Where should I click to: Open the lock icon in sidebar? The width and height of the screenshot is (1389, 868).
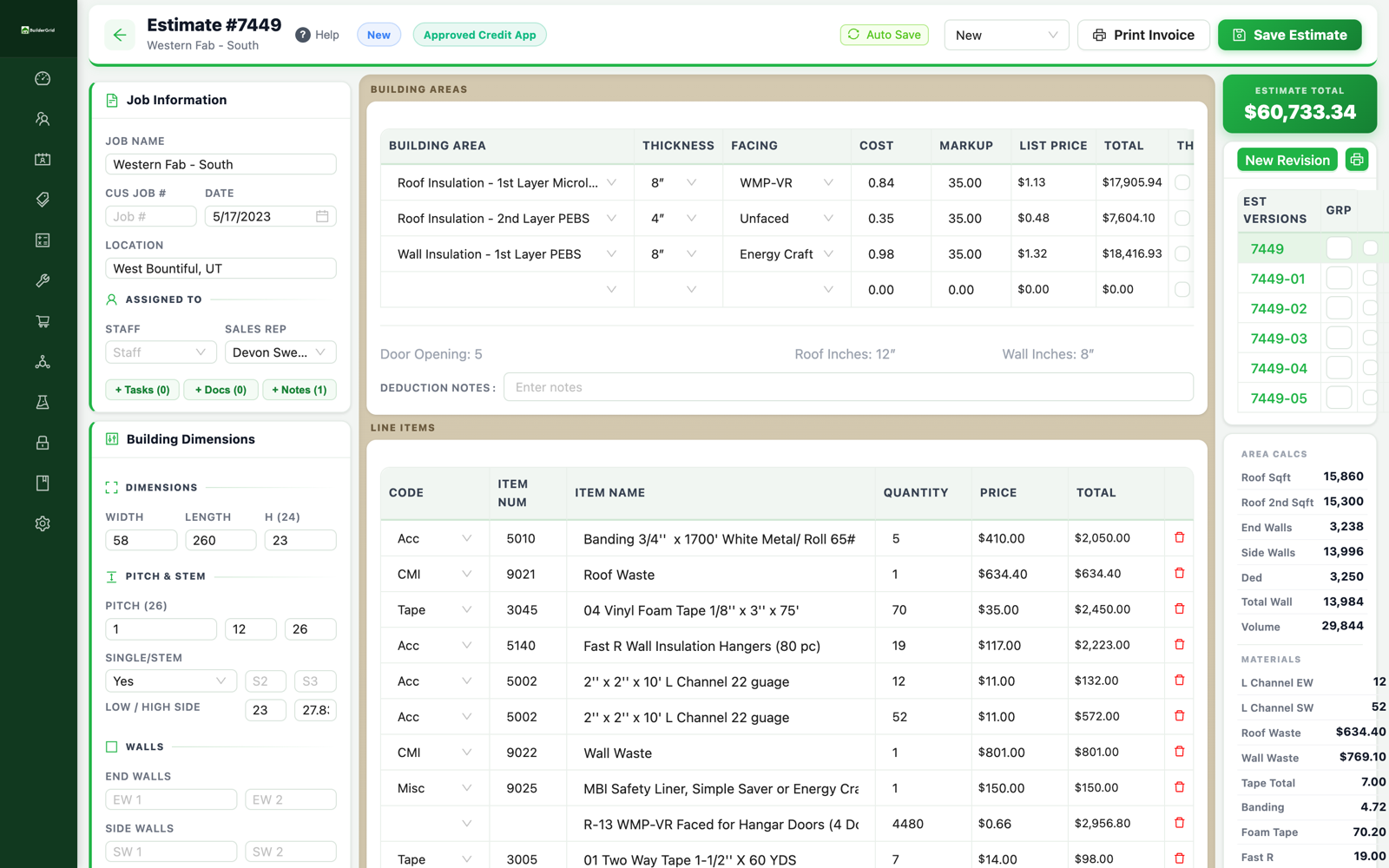coord(43,443)
